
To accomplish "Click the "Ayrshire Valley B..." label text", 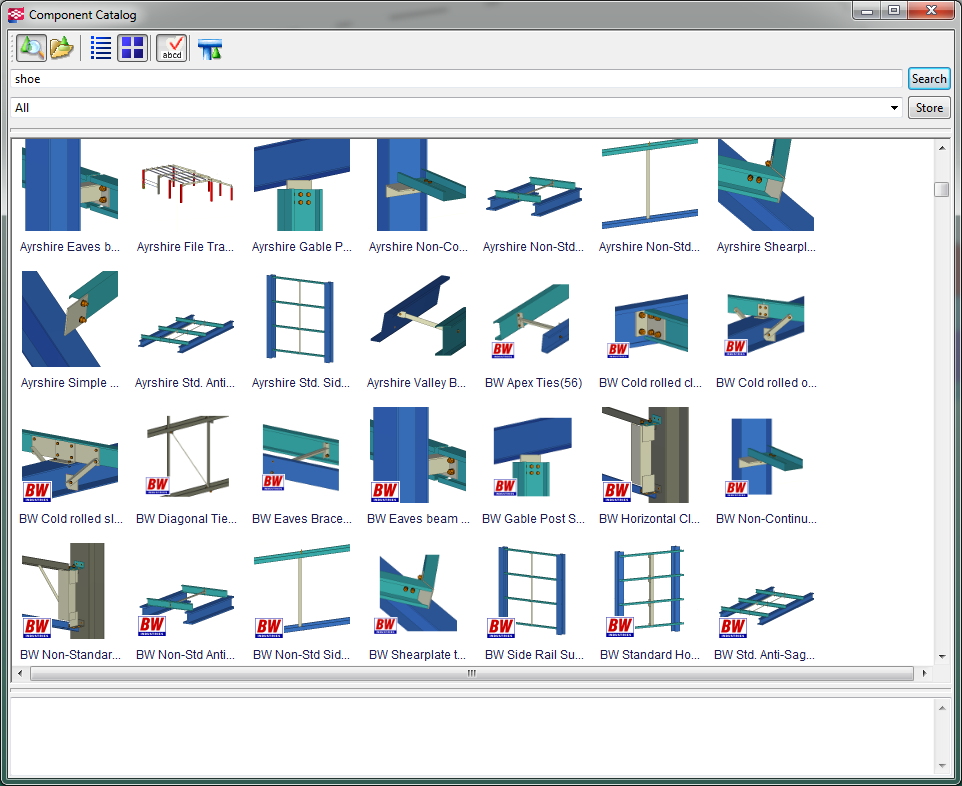I will 417,383.
